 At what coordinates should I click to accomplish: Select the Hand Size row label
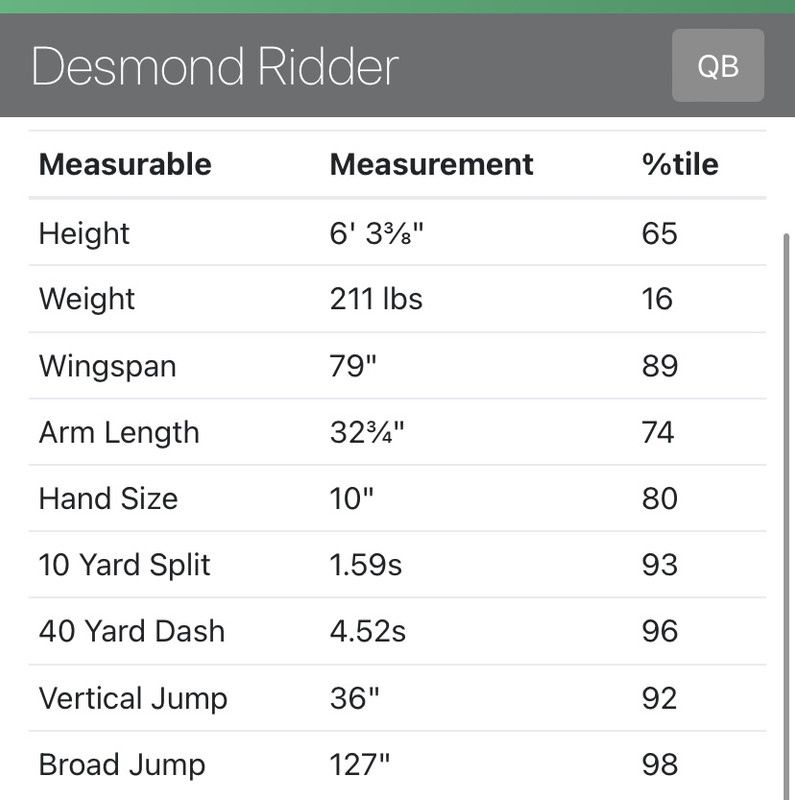click(x=108, y=498)
